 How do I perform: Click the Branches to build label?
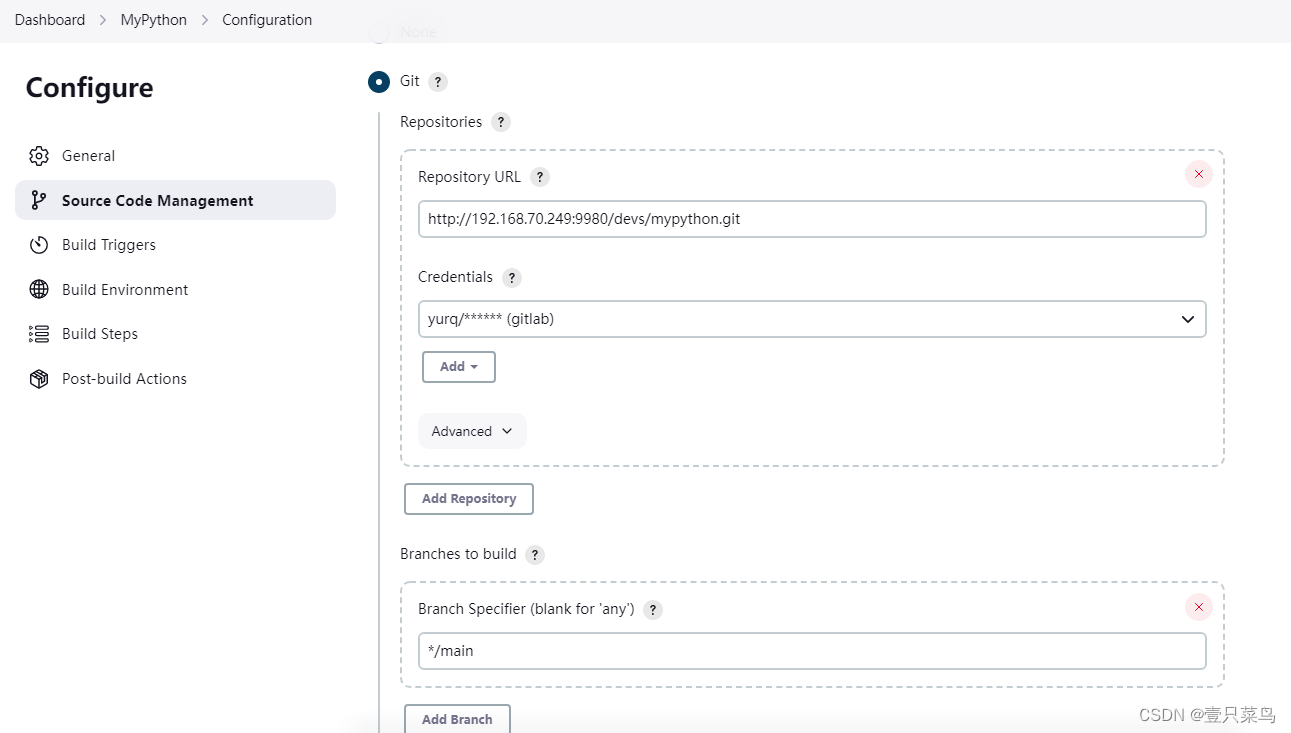pyautogui.click(x=458, y=554)
